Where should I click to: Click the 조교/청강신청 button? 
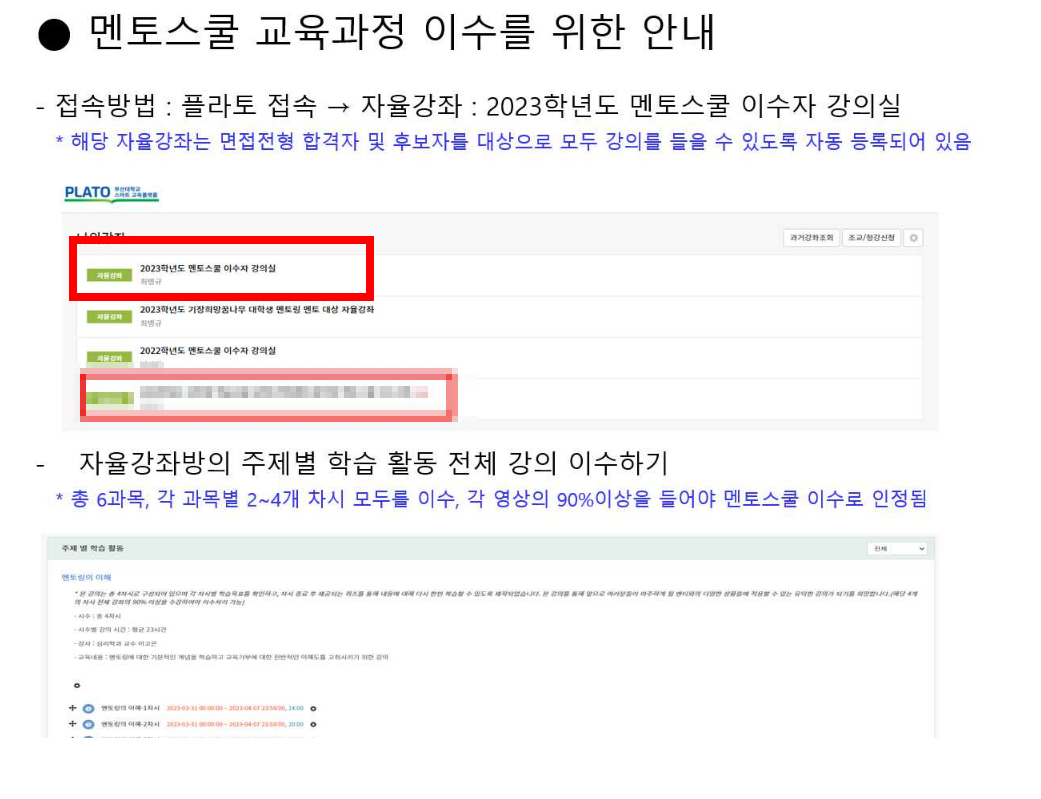pos(871,238)
